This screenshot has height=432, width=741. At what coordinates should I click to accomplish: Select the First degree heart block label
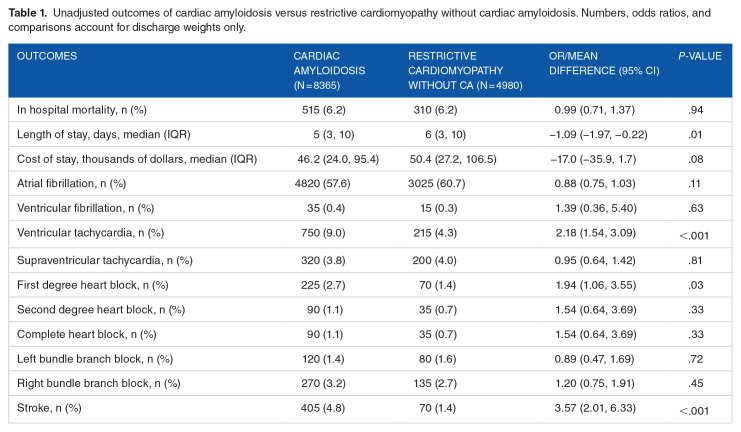tap(94, 284)
